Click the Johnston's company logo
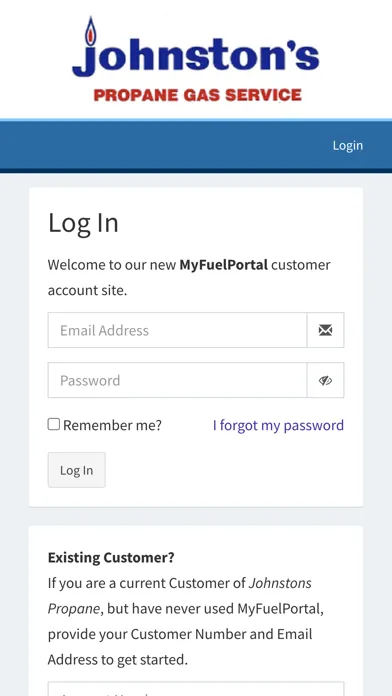The width and height of the screenshot is (392, 696). tap(196, 59)
